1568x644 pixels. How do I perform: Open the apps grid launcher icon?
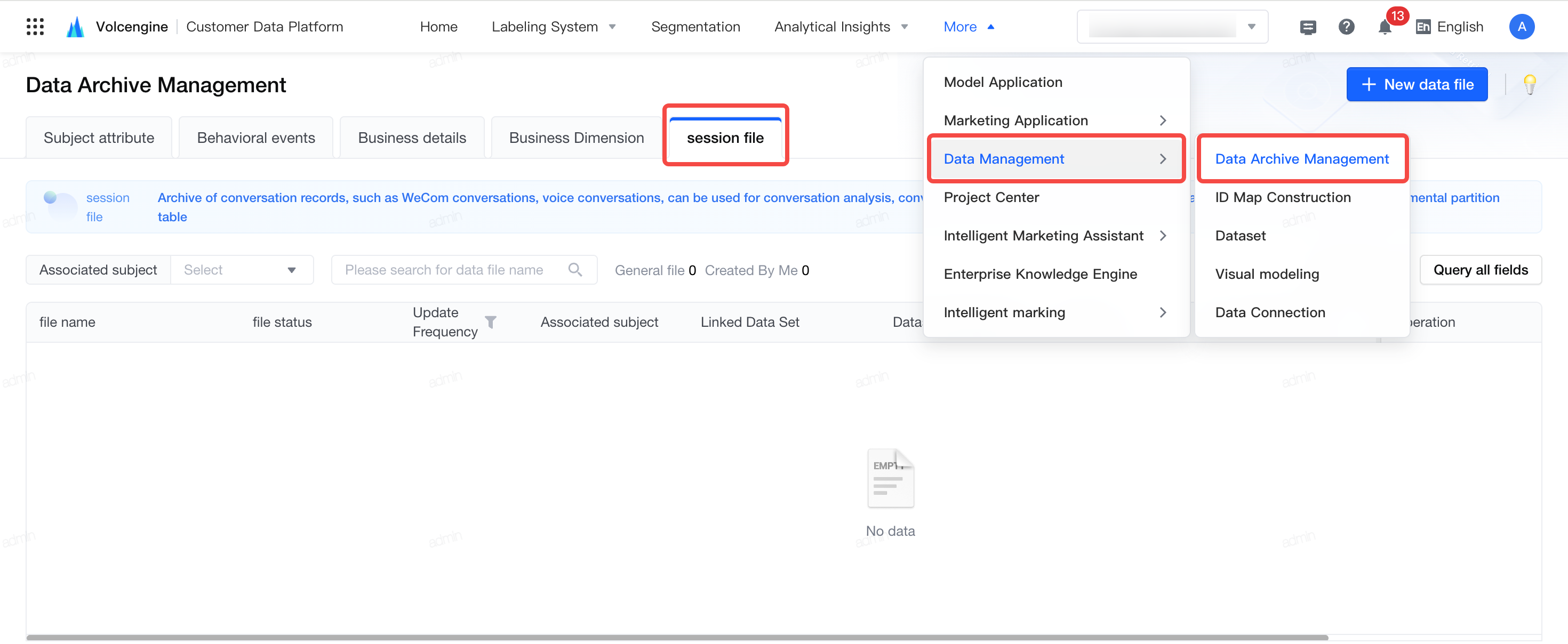[x=35, y=27]
